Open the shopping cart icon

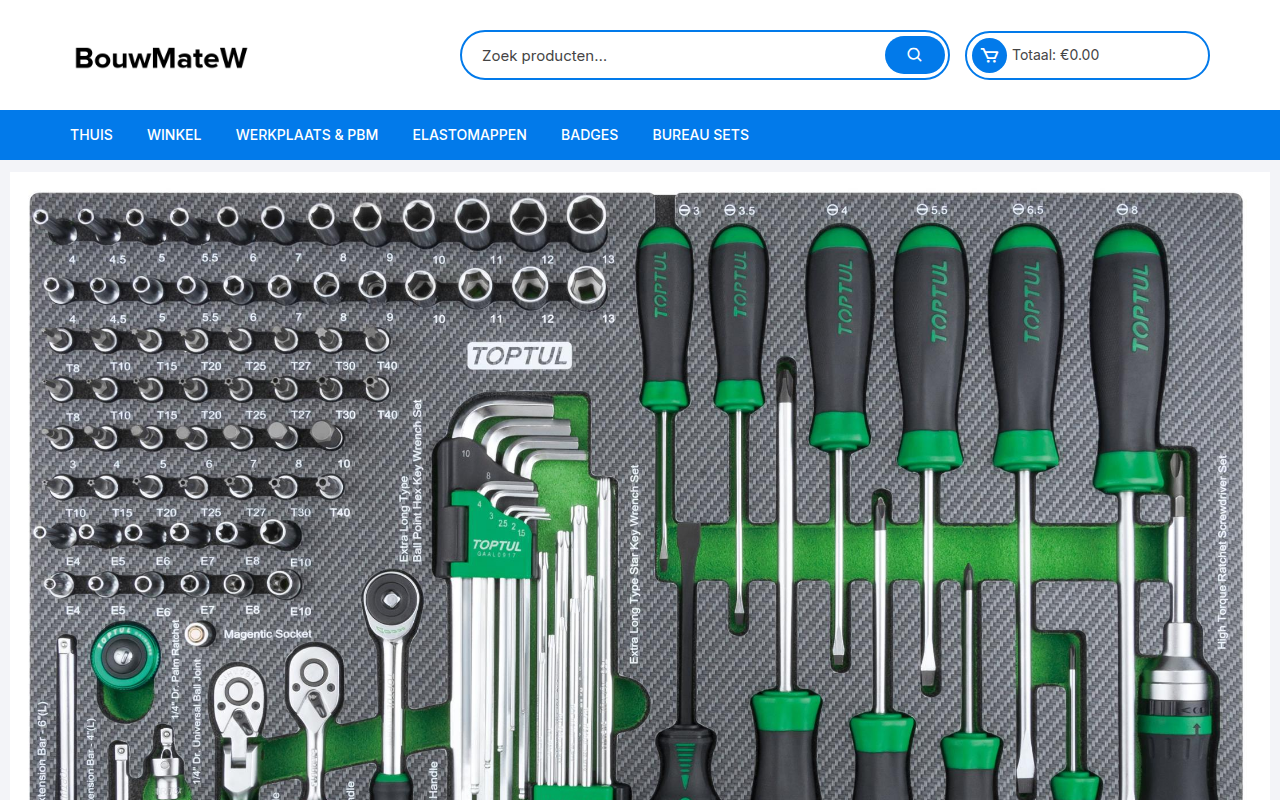(989, 55)
